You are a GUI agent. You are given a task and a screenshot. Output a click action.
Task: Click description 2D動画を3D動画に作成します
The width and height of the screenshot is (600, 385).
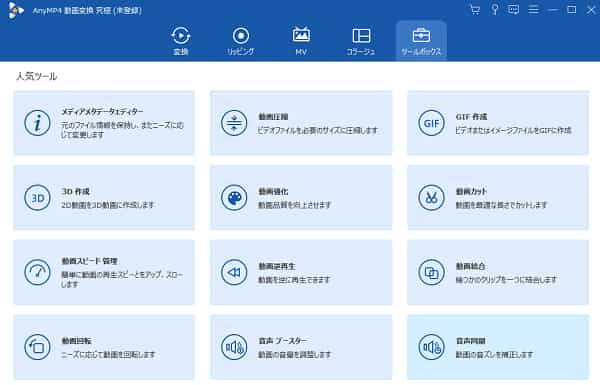click(108, 205)
